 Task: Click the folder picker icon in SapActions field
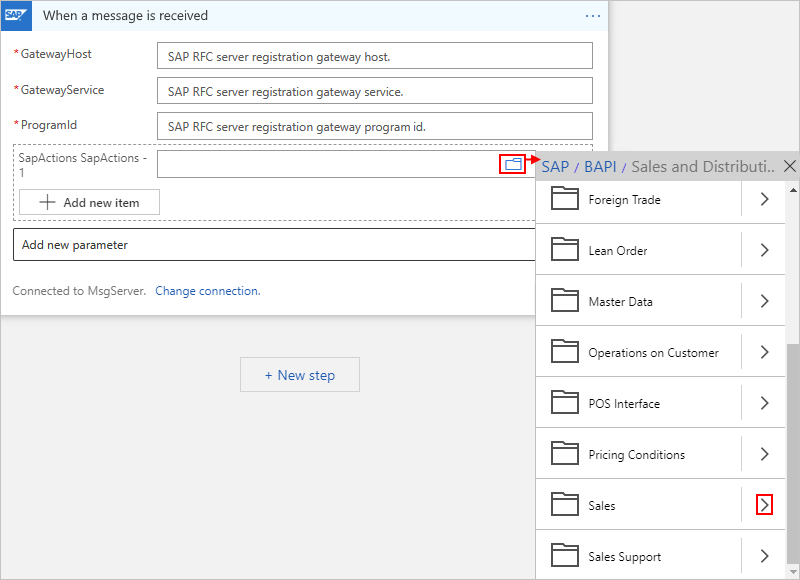[513, 164]
